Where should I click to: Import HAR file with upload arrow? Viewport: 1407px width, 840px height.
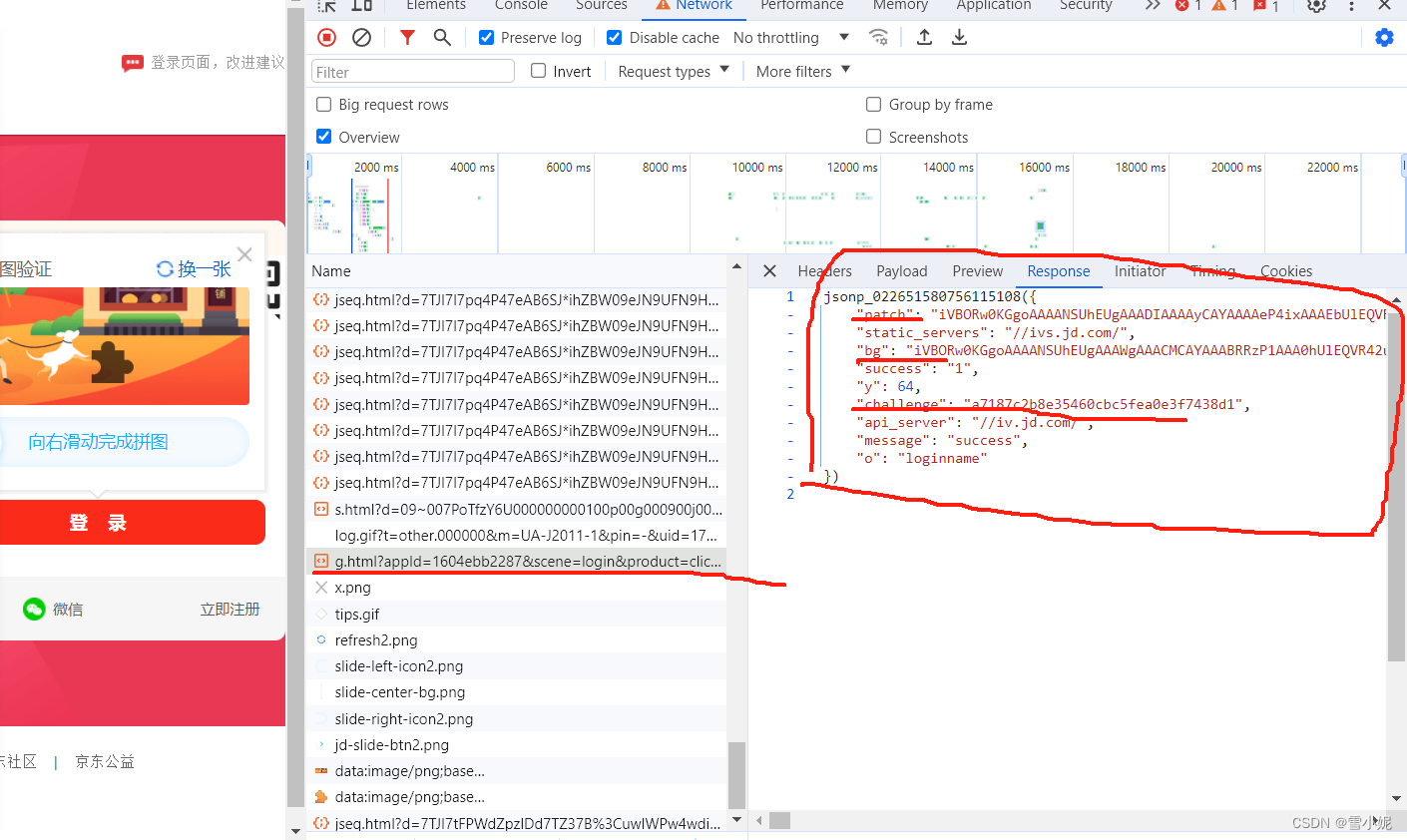925,37
